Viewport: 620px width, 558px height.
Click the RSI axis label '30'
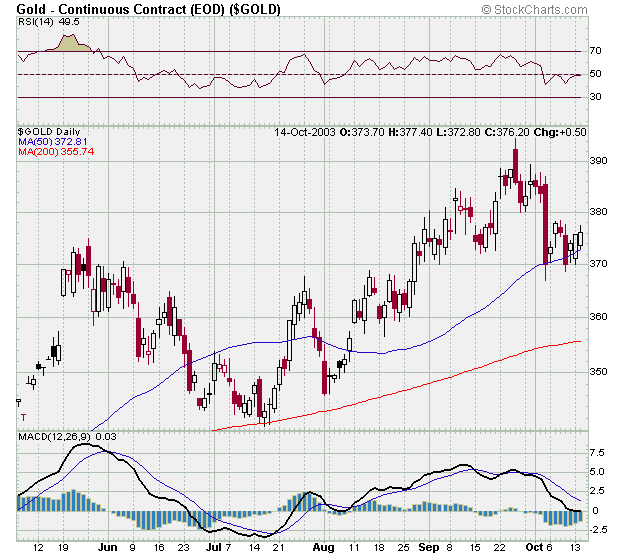pos(595,96)
